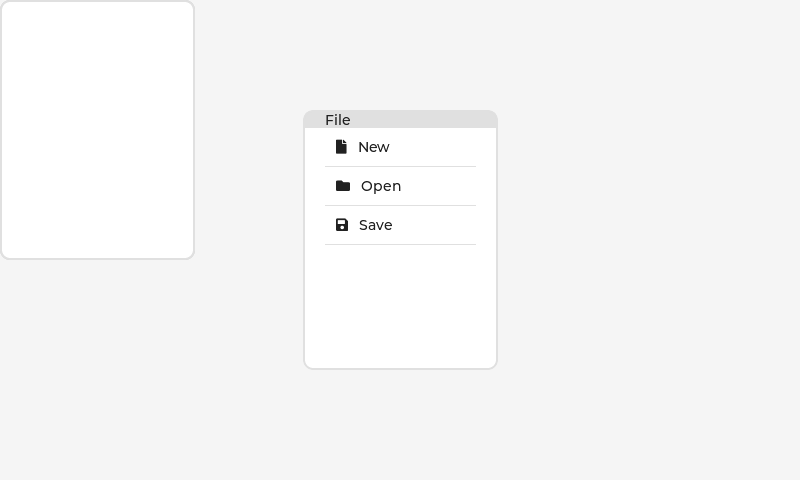This screenshot has height=480, width=800.
Task: Click the Save floppy disk icon
Action: pos(342,225)
